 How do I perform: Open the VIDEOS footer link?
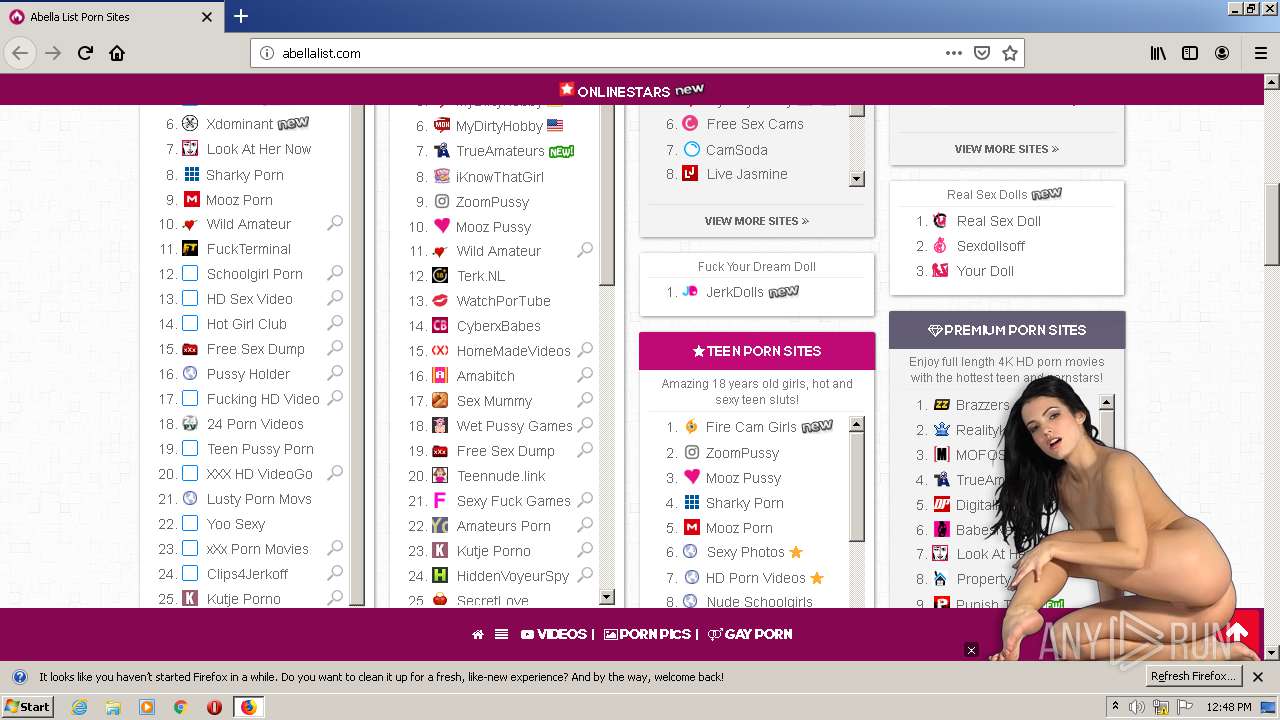(x=554, y=634)
